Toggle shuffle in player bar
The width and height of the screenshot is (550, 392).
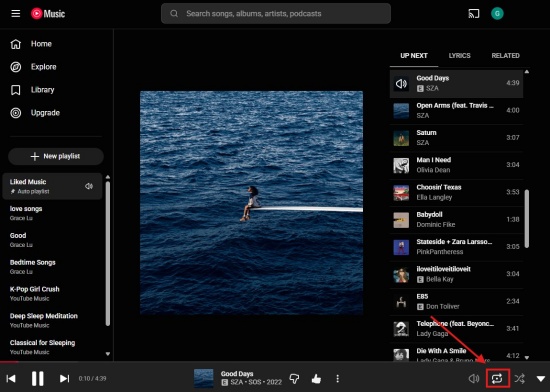tap(519, 379)
